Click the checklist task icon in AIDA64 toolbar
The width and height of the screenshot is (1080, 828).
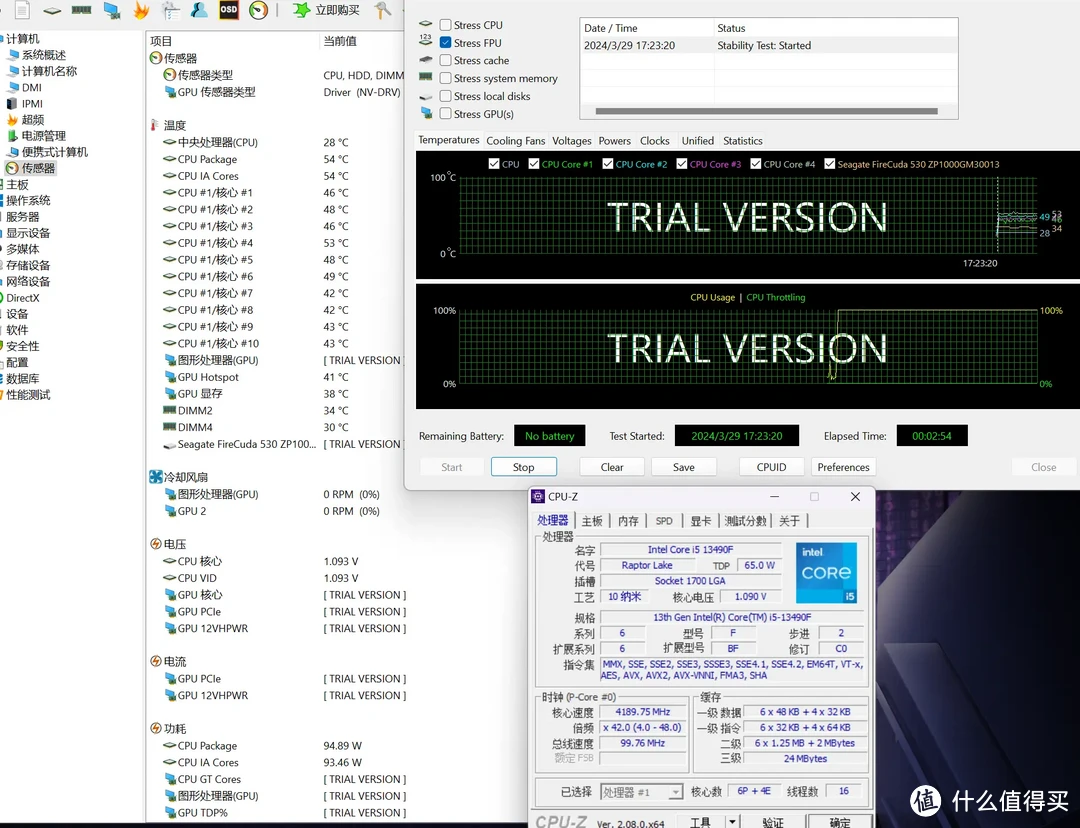click(x=170, y=10)
